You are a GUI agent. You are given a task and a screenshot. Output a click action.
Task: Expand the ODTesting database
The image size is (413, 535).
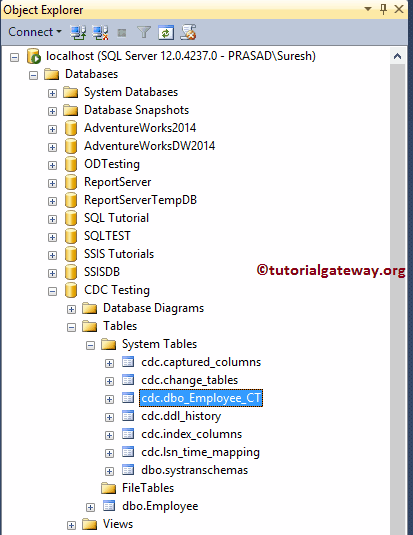point(52,165)
